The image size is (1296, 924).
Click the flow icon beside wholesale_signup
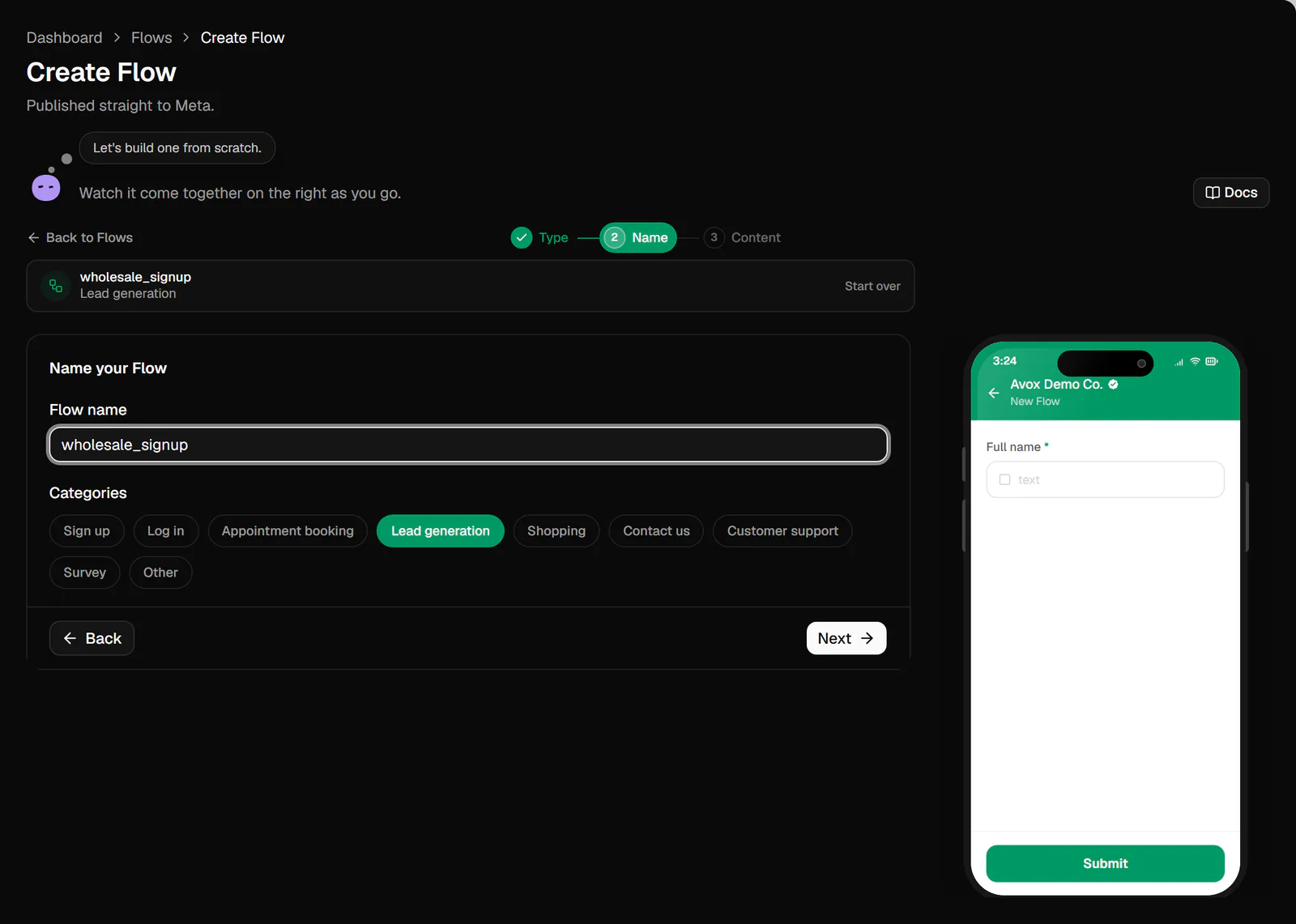click(x=56, y=286)
